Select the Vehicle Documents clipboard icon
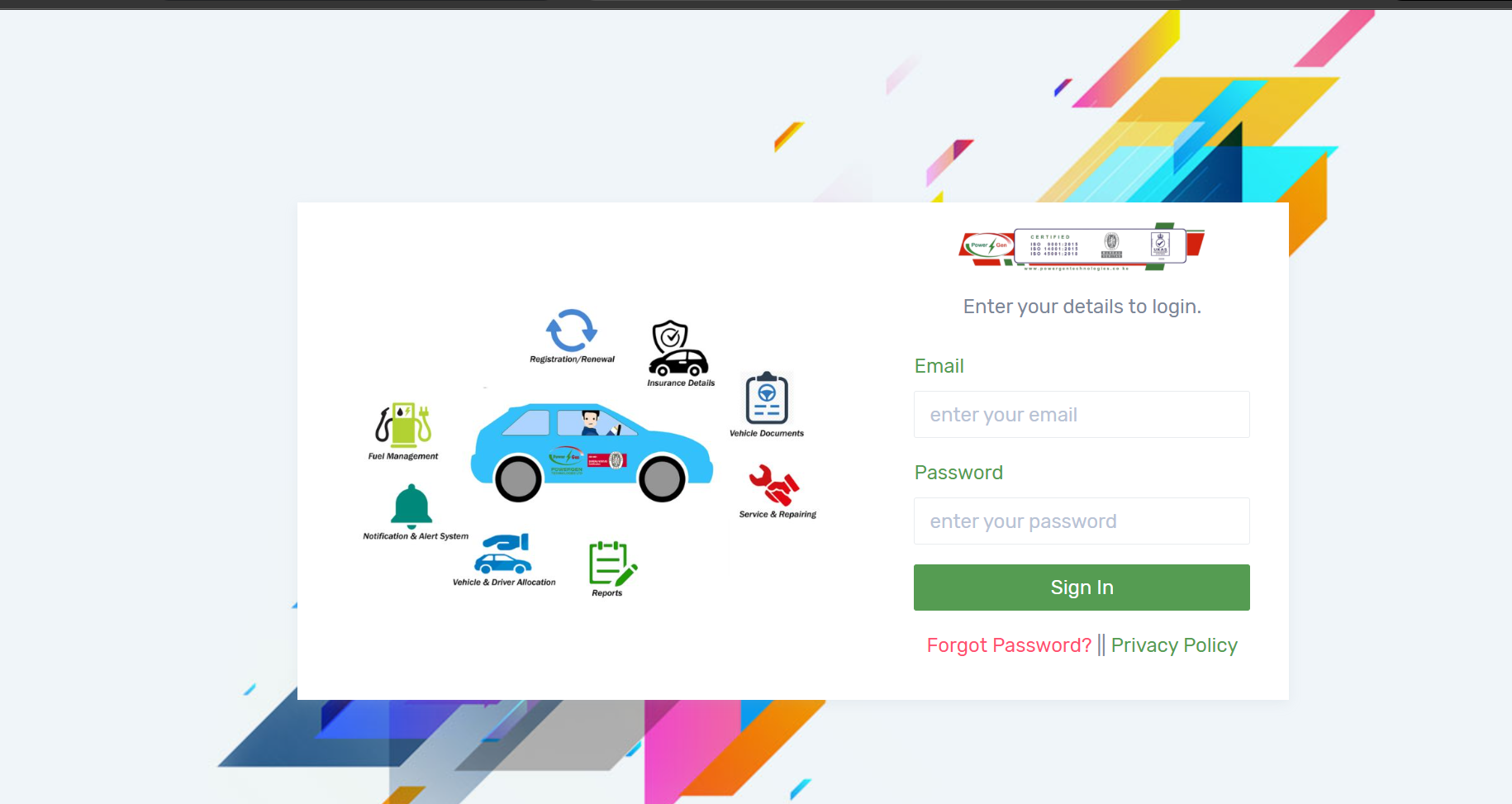This screenshot has height=804, width=1512. [767, 398]
